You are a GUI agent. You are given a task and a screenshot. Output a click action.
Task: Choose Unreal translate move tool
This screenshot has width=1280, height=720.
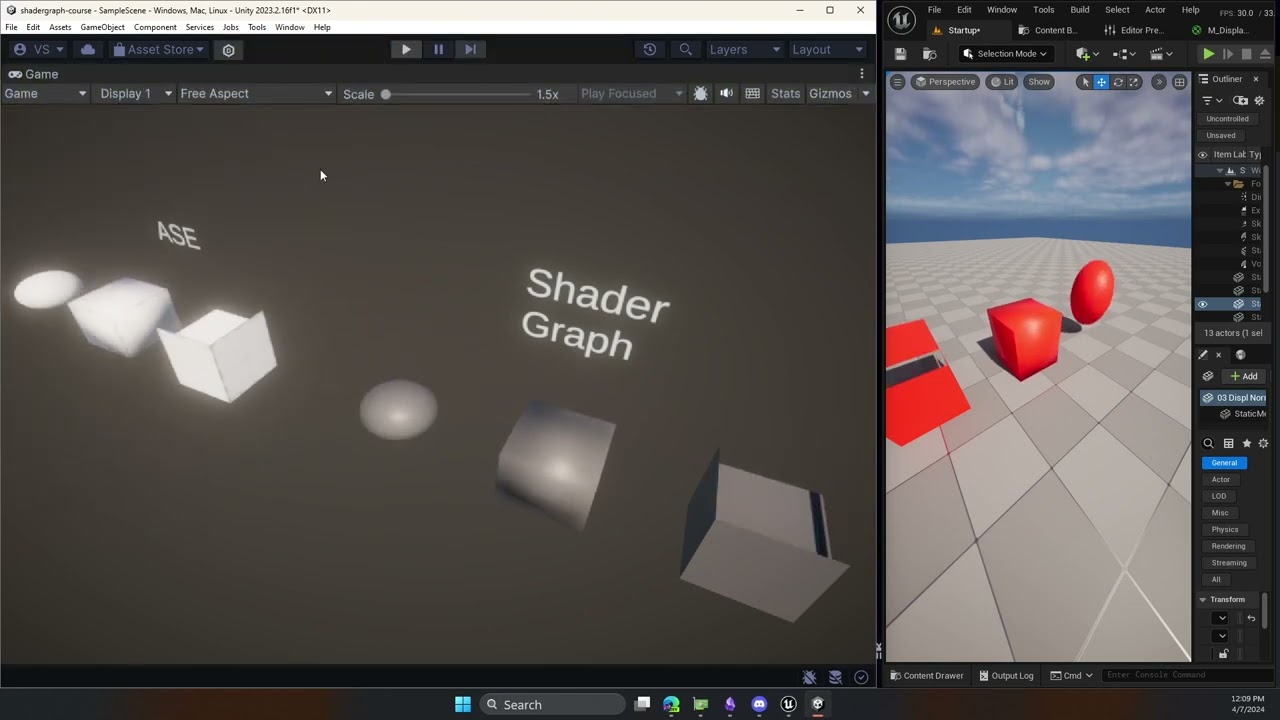[x=1101, y=82]
